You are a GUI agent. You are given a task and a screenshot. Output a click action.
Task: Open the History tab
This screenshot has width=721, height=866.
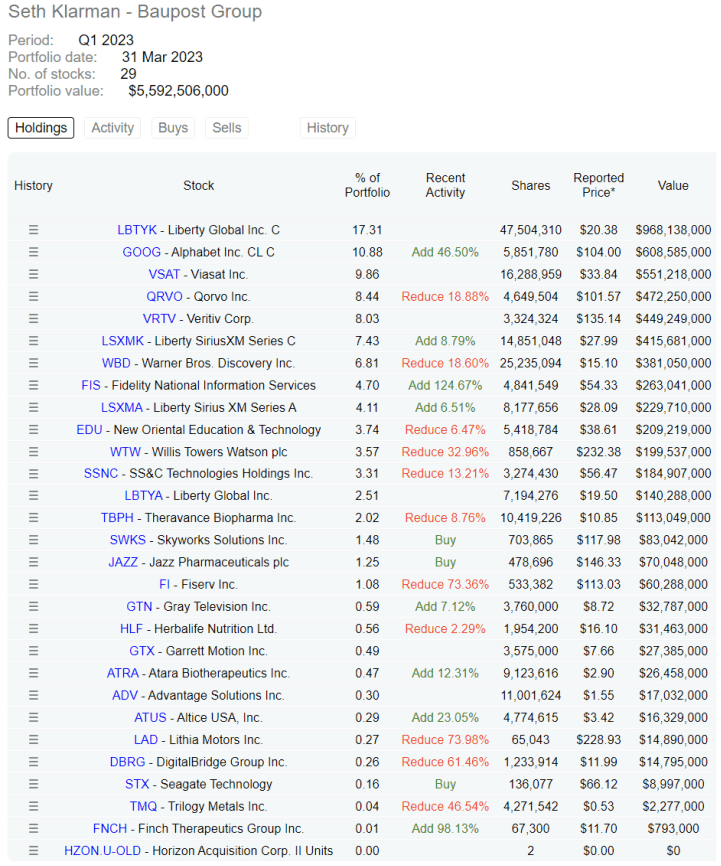click(x=327, y=128)
